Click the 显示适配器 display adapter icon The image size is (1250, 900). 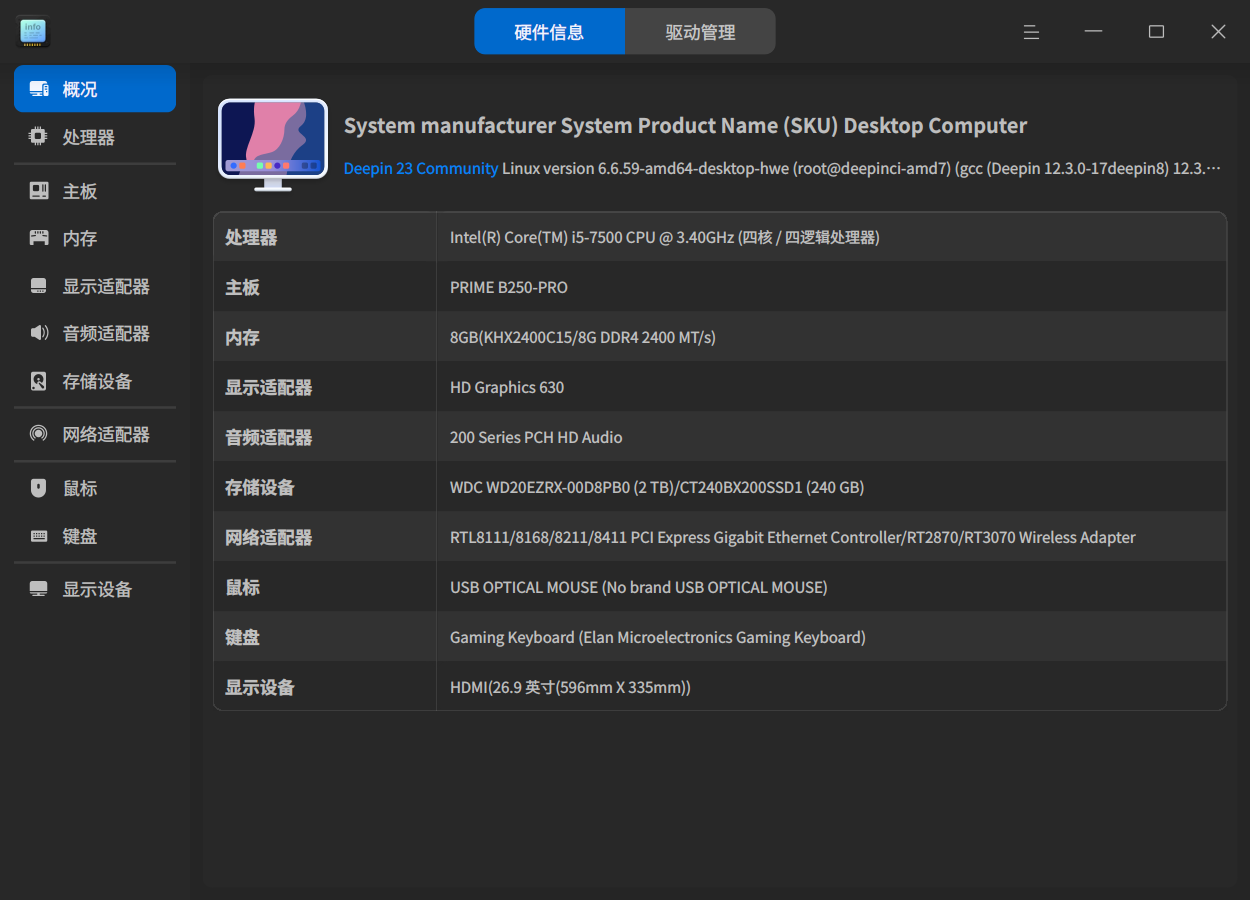click(x=39, y=286)
